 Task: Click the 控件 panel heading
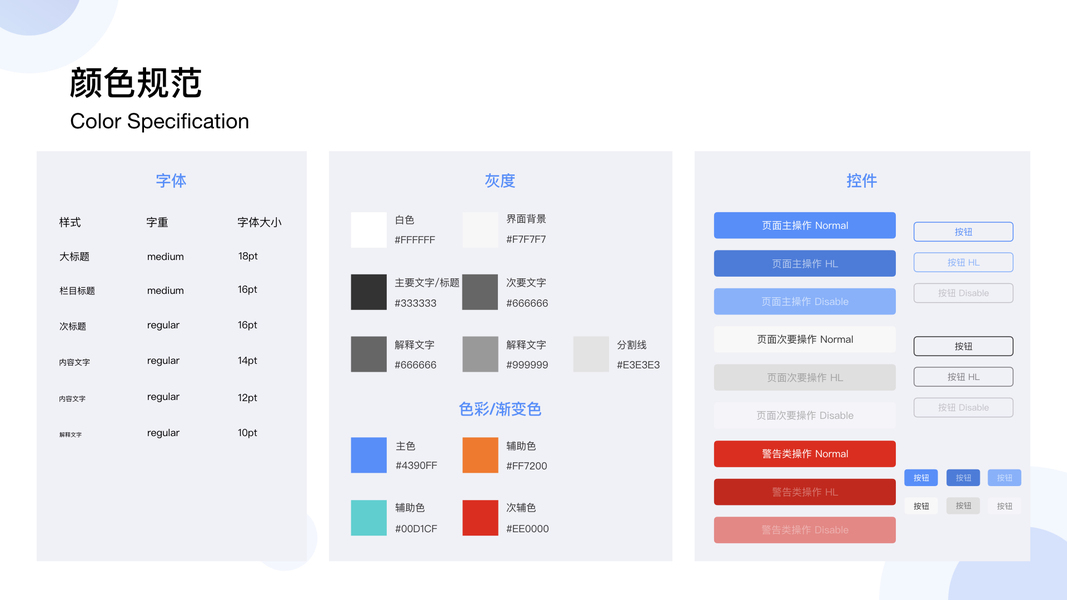[x=861, y=181]
